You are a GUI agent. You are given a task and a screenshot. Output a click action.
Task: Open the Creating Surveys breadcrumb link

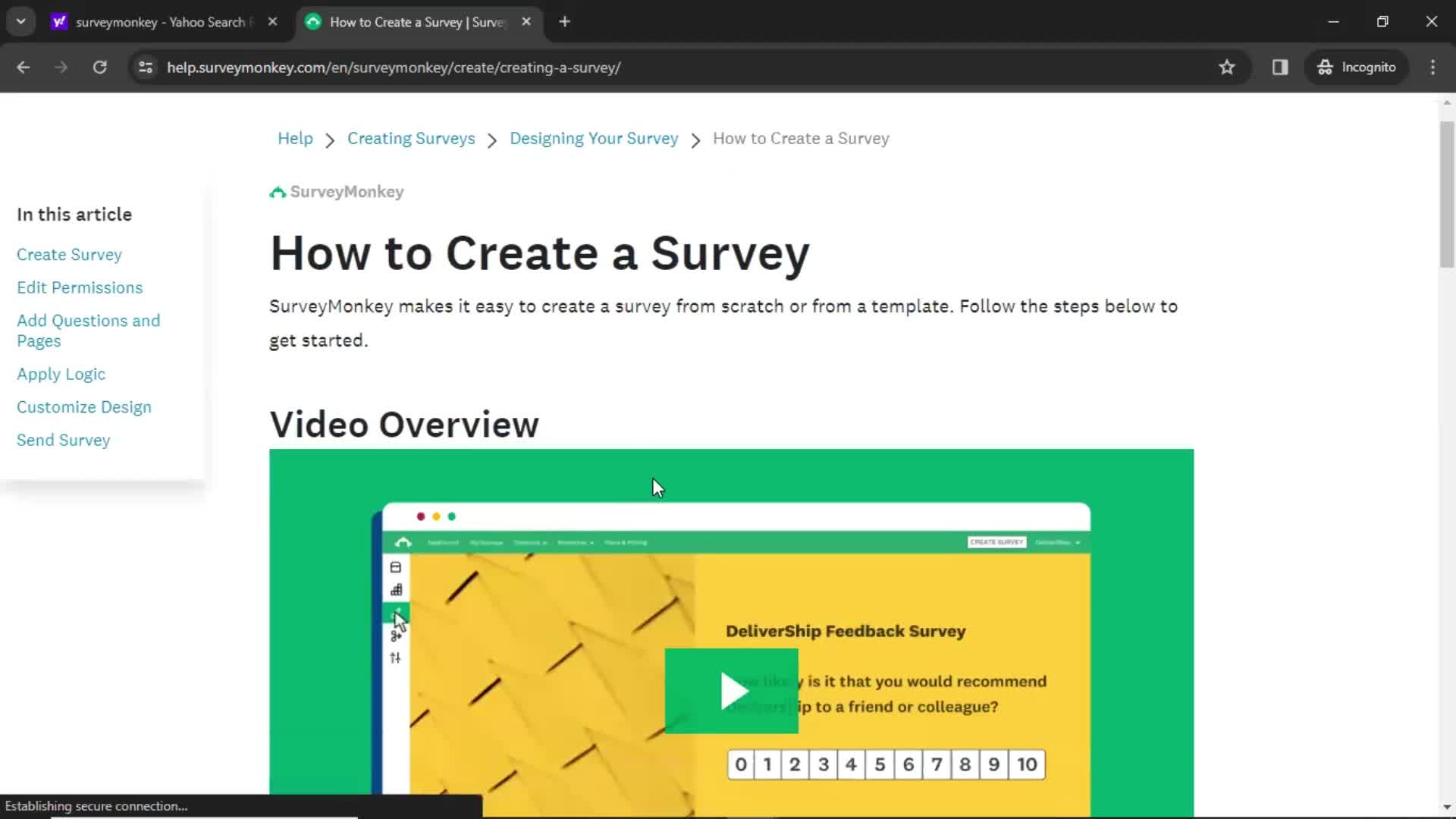pos(411,139)
